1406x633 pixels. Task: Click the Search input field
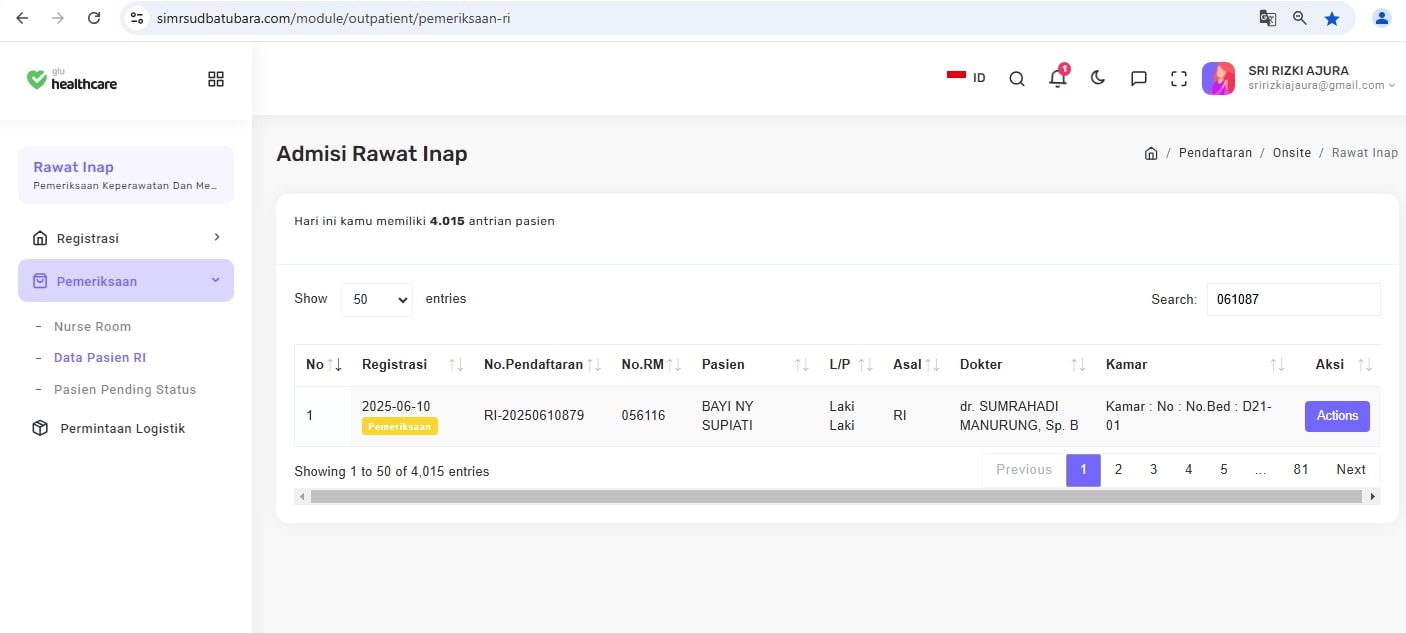point(1293,299)
